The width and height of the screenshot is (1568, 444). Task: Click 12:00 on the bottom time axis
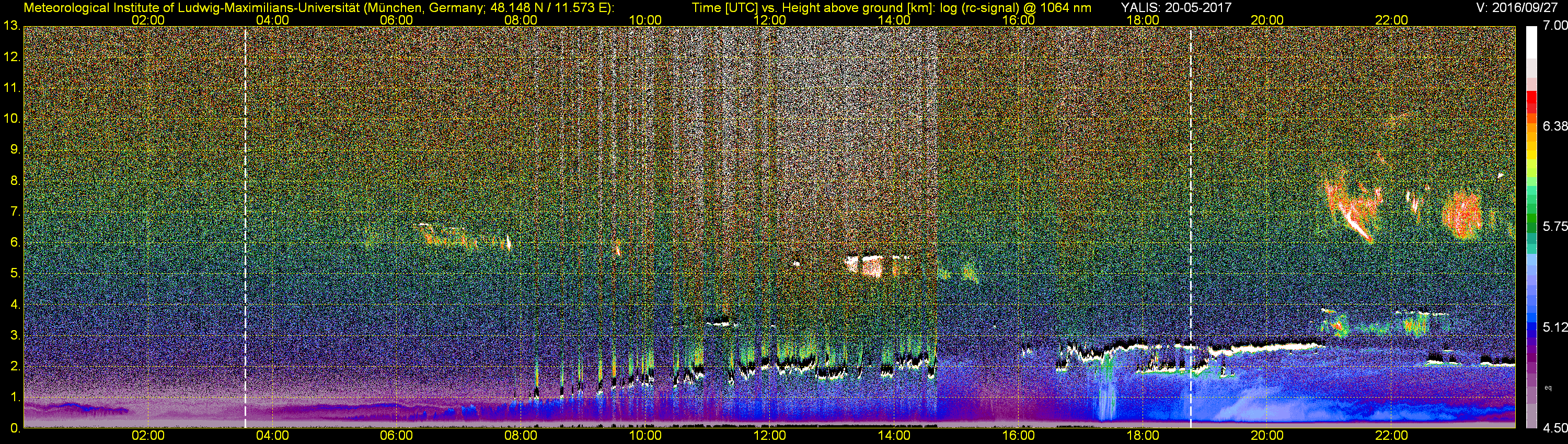click(769, 436)
